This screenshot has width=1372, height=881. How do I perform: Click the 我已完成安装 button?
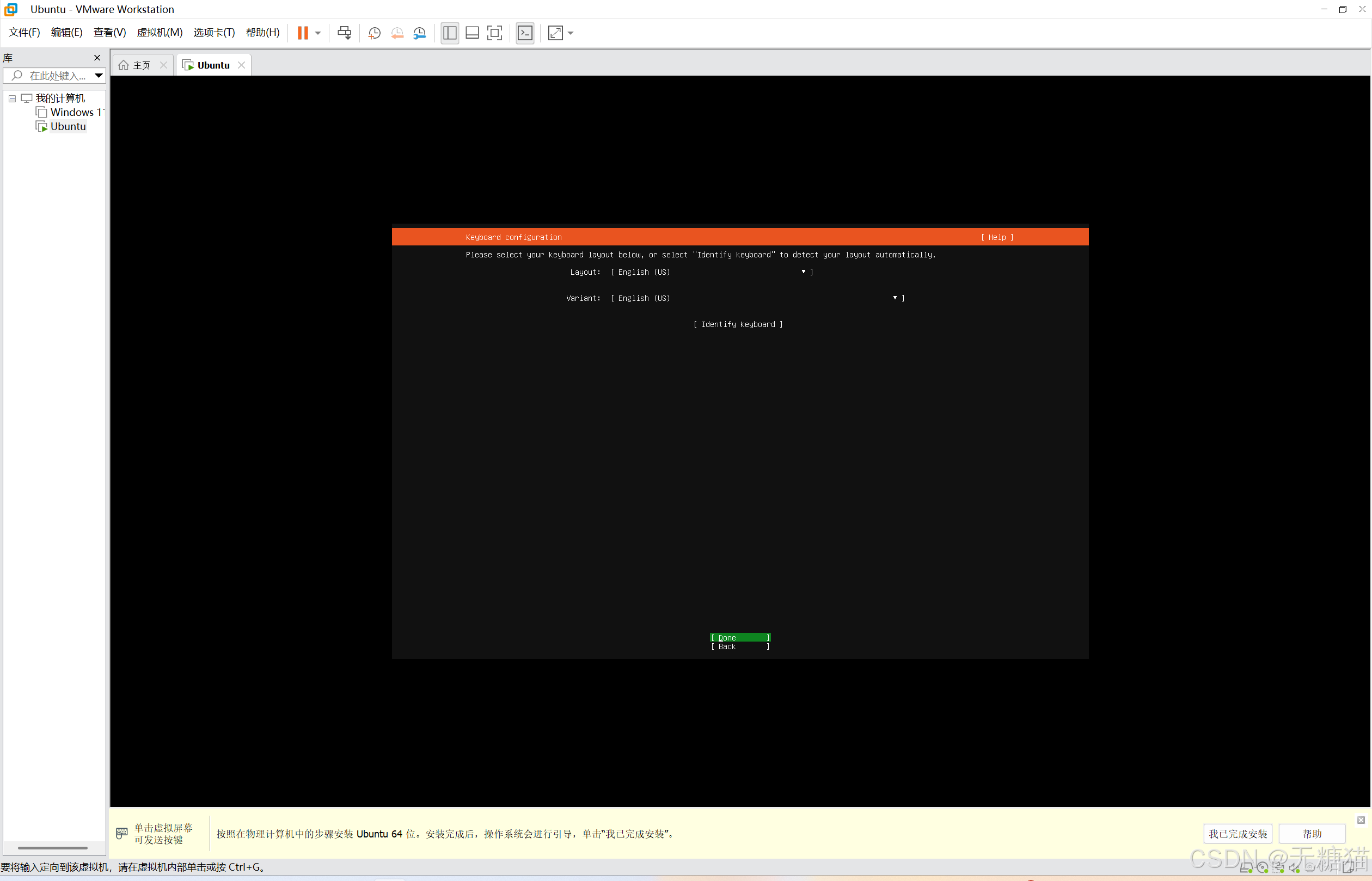click(x=1238, y=834)
